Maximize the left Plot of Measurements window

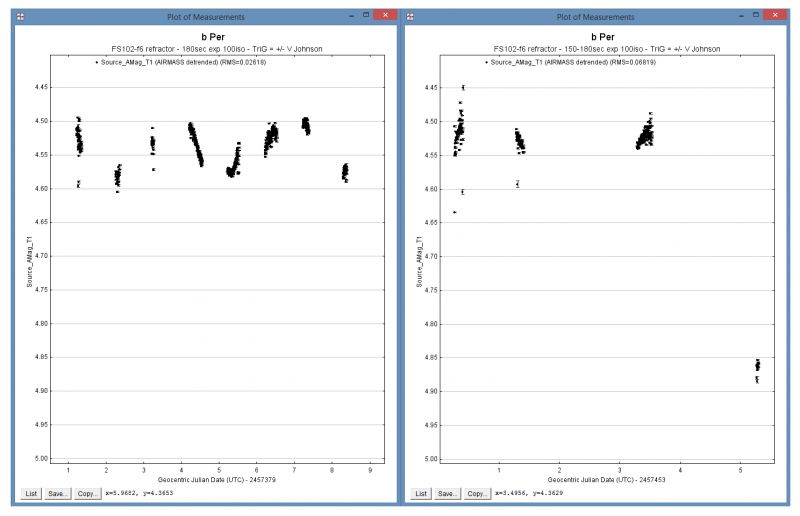click(x=364, y=16)
